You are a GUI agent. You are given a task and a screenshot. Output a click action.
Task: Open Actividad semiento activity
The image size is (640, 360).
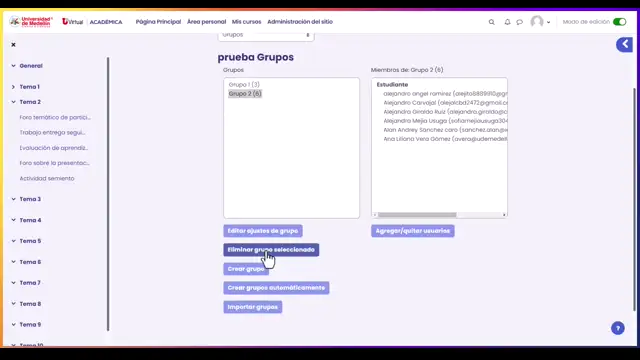[x=47, y=178]
